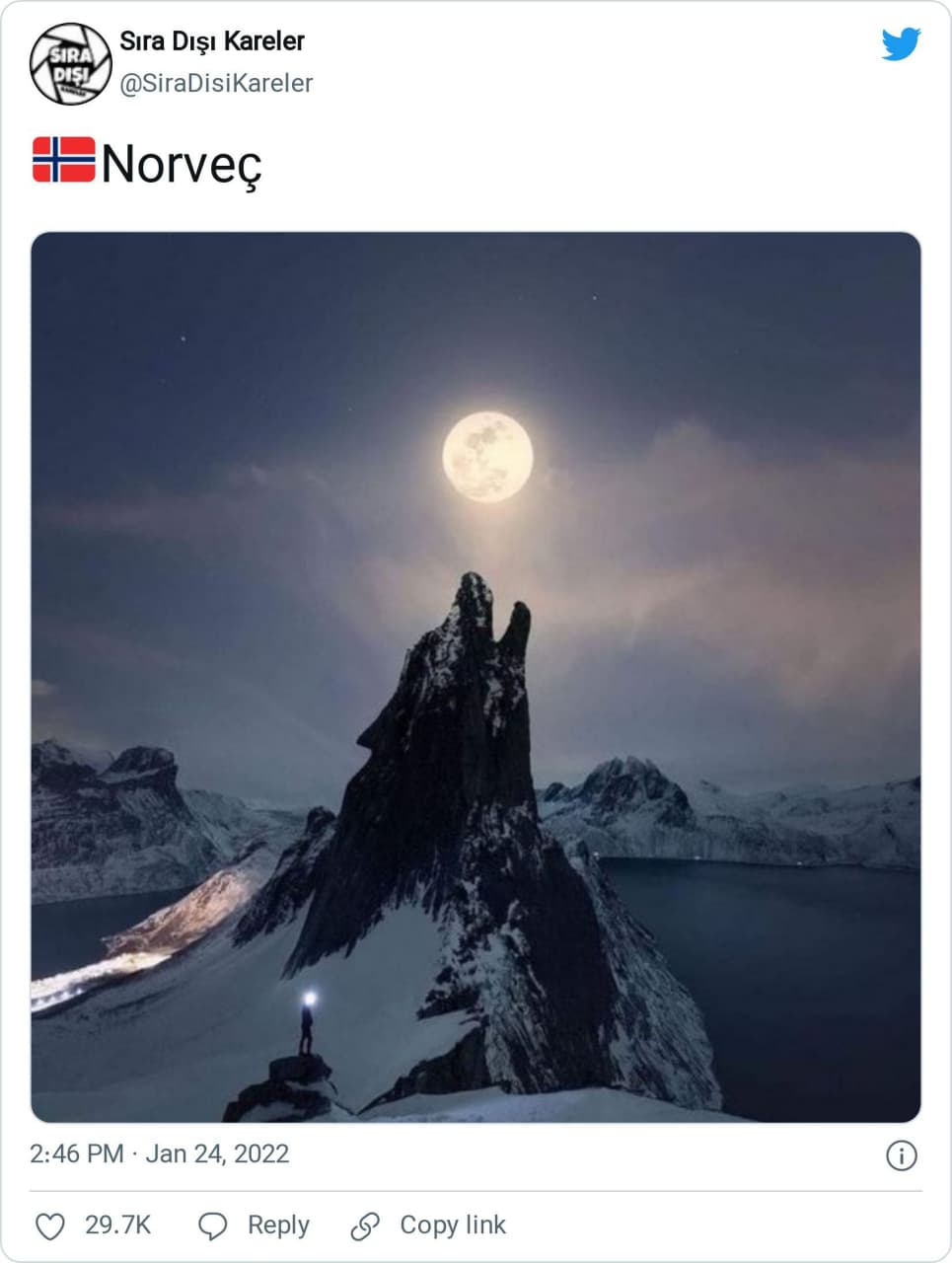The image size is (952, 1263).
Task: Like the tweet with the heart icon
Action: pos(49,1226)
